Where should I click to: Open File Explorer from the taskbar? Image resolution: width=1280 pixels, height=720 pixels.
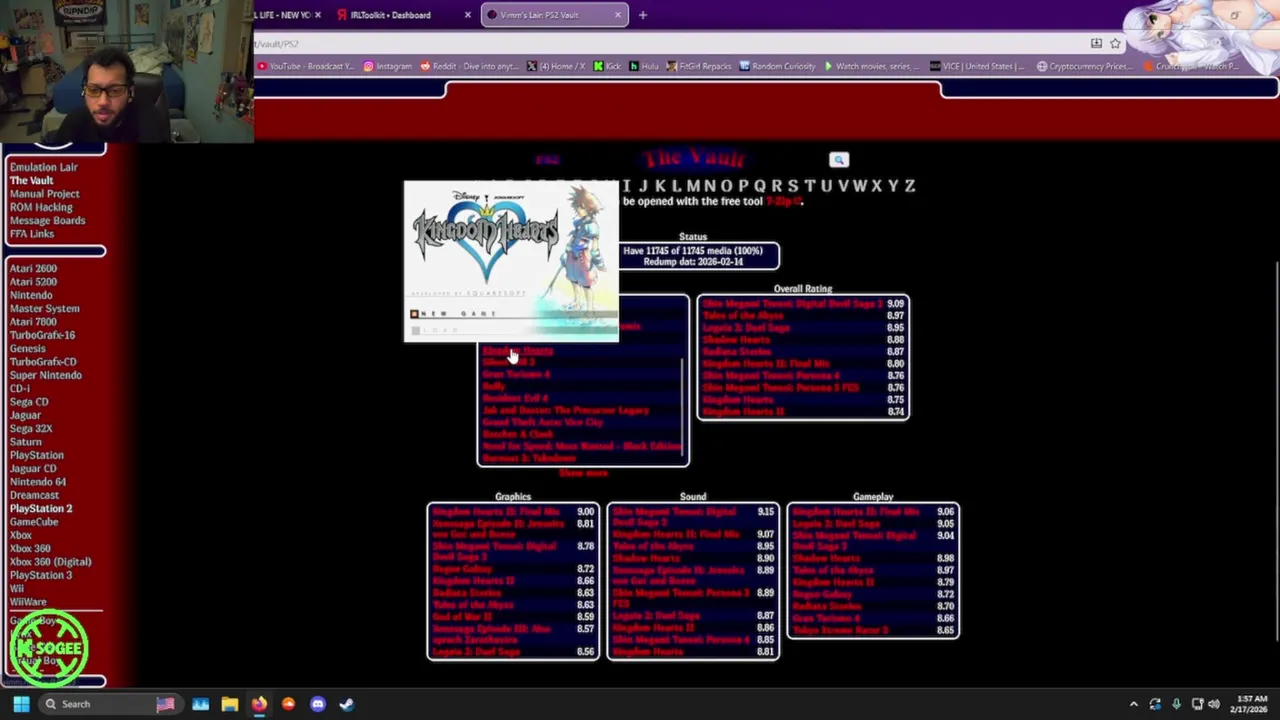(x=229, y=704)
